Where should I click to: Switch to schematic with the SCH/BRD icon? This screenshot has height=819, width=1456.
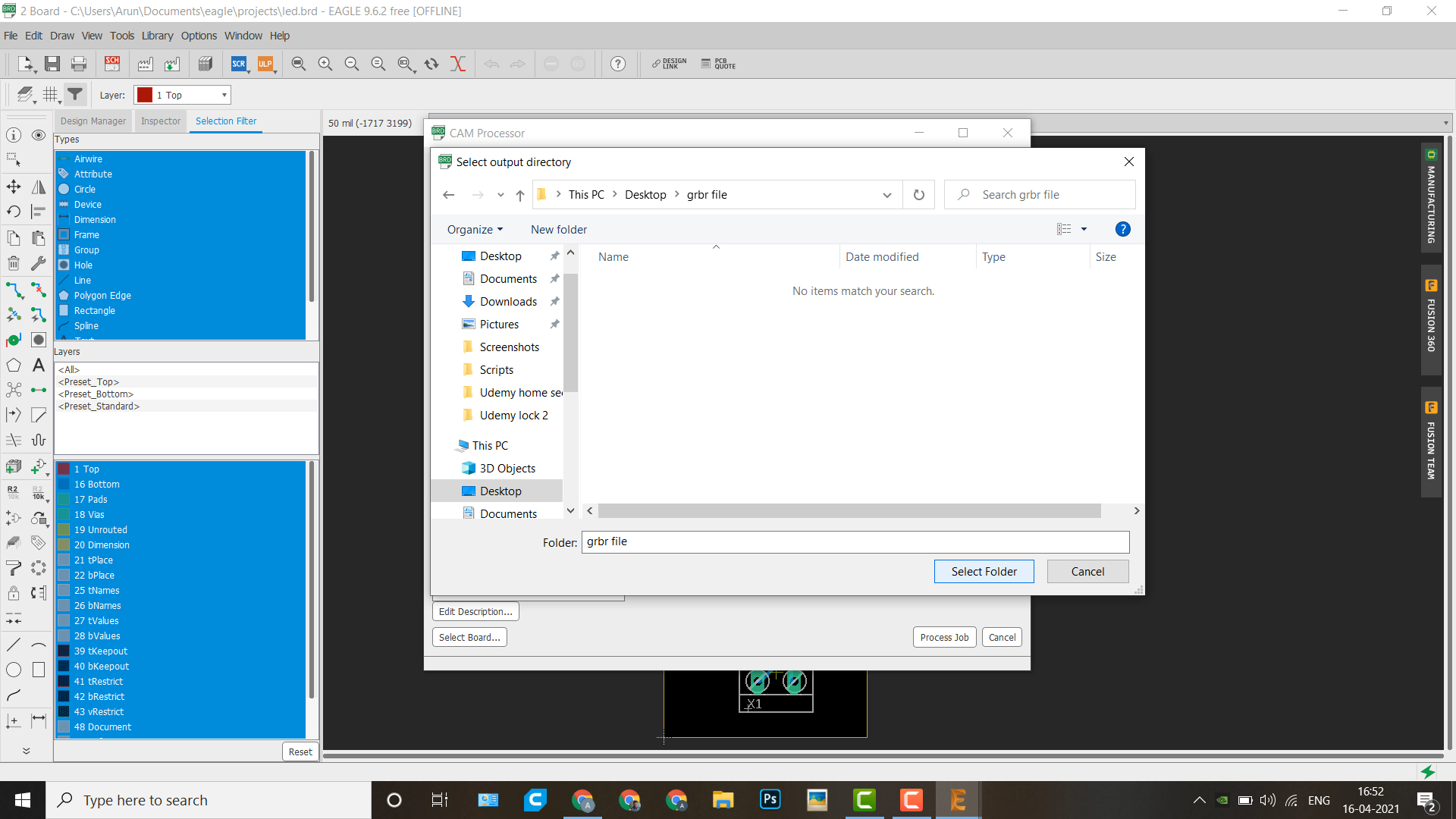112,64
